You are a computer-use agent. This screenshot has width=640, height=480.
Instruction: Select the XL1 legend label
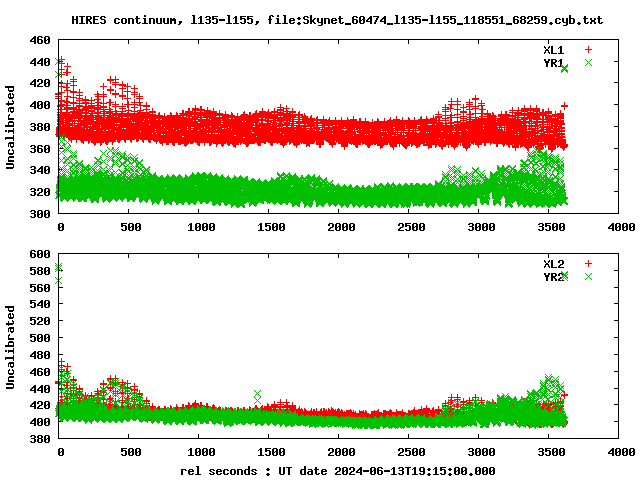coord(553,50)
